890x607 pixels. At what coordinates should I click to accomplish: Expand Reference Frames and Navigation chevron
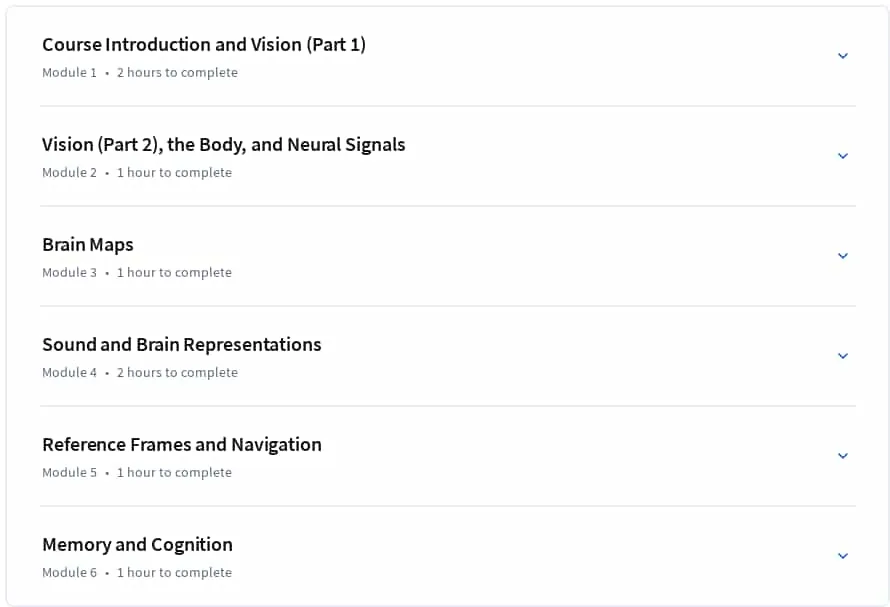(843, 455)
